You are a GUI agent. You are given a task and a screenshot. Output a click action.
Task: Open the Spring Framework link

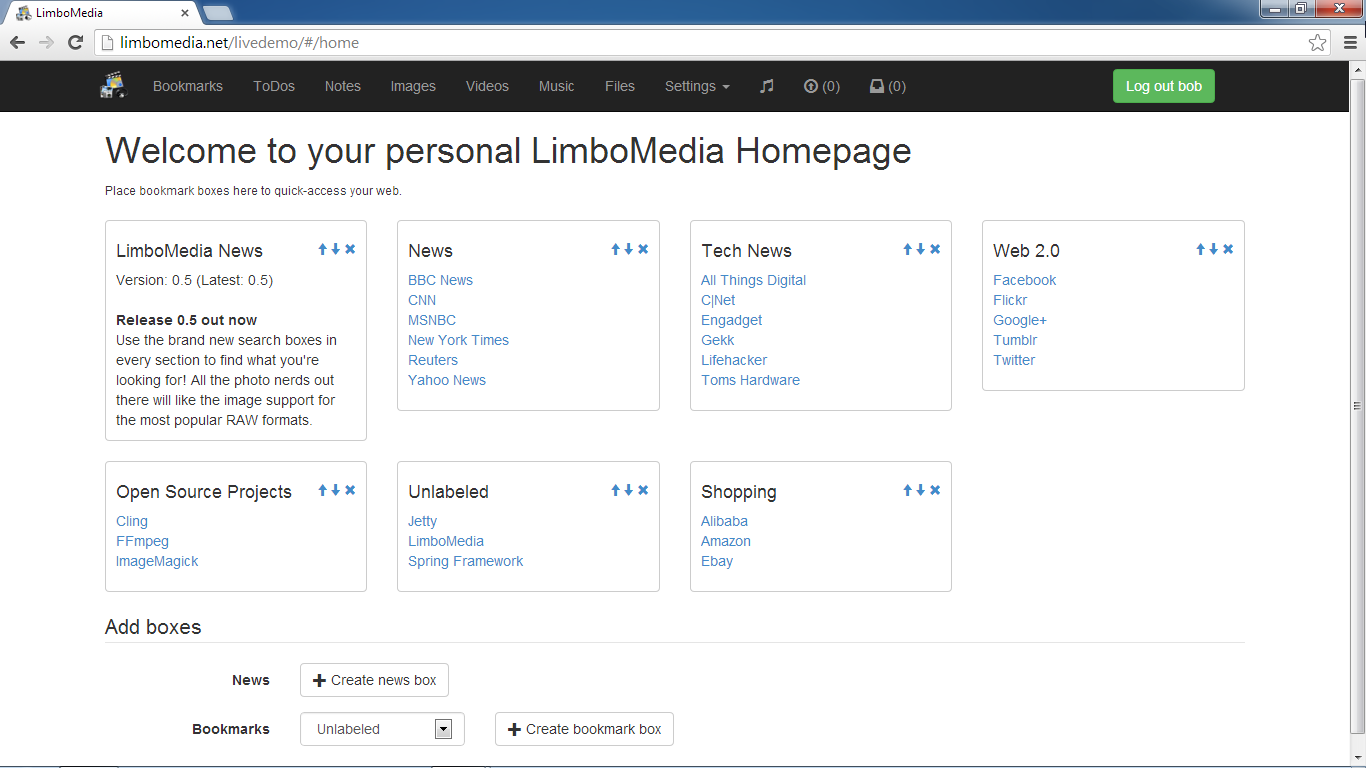point(465,561)
